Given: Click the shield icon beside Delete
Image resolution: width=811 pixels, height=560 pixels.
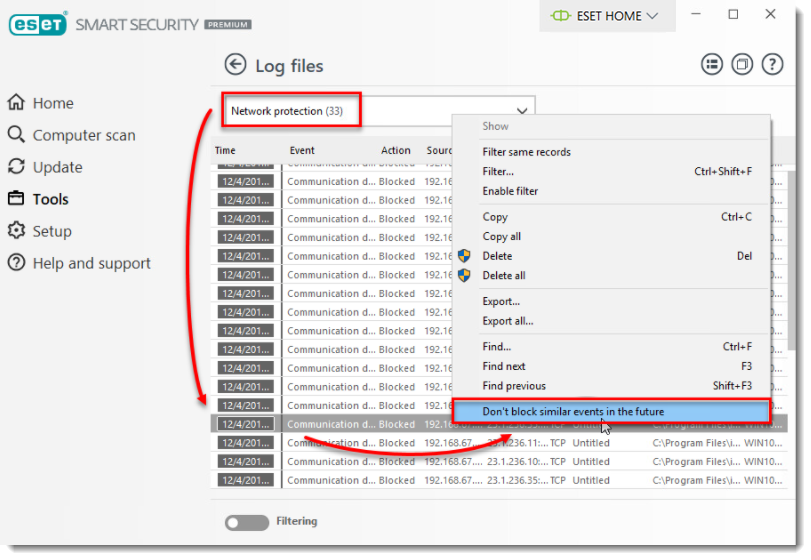Looking at the screenshot, I should coord(464,256).
